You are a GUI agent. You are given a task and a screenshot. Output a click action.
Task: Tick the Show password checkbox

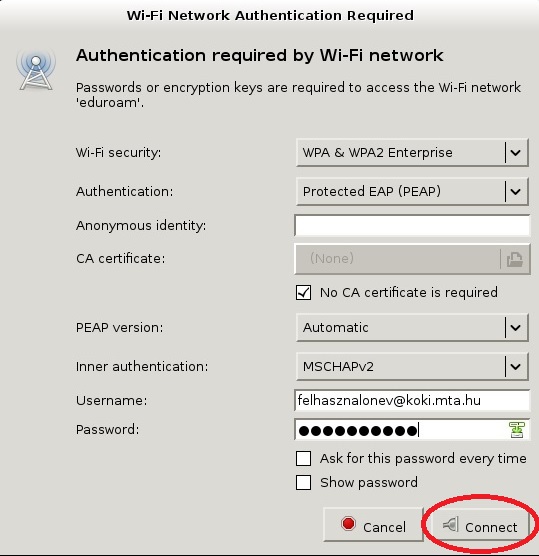point(304,483)
